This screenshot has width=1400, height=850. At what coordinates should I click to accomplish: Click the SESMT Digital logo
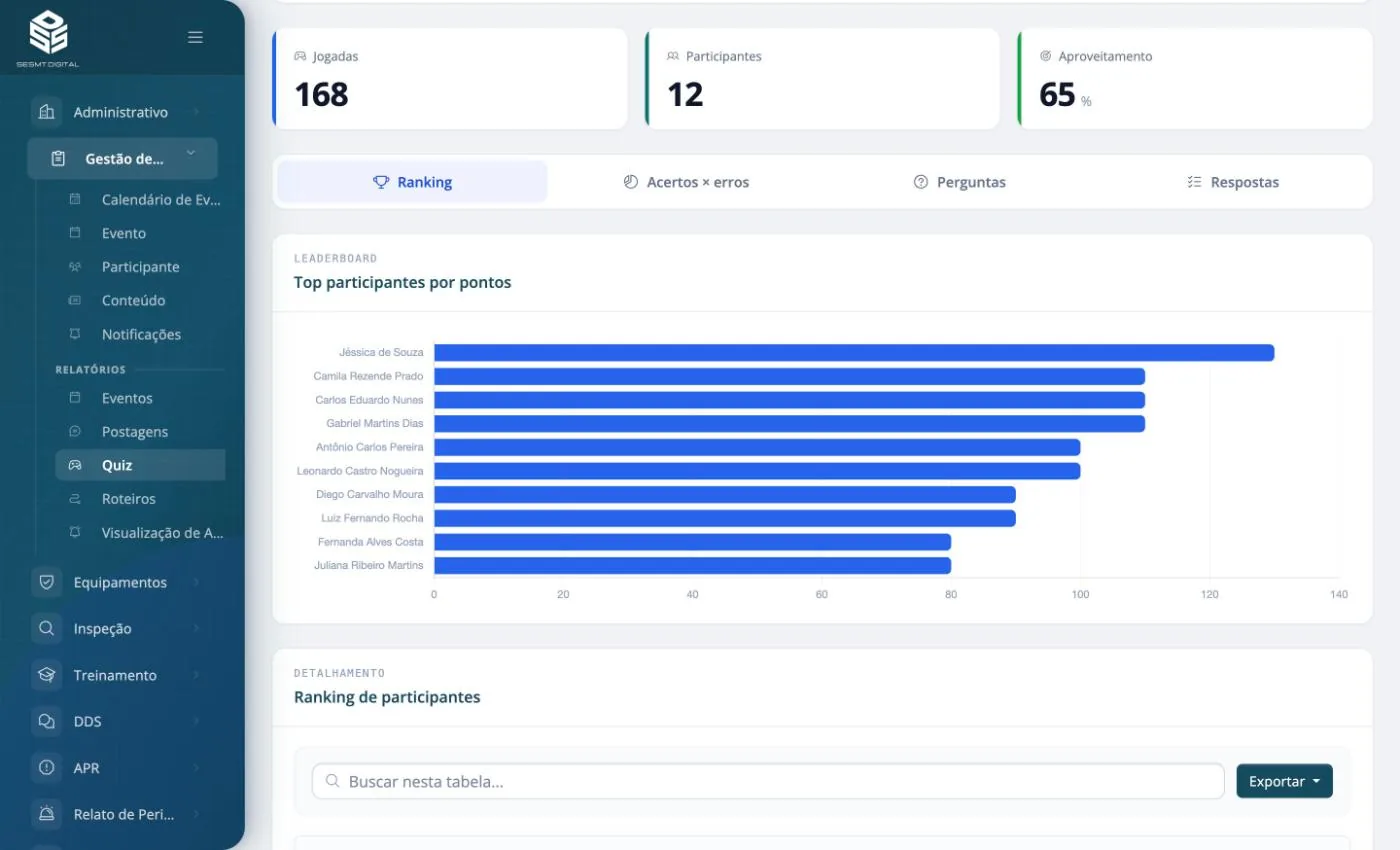(48, 38)
